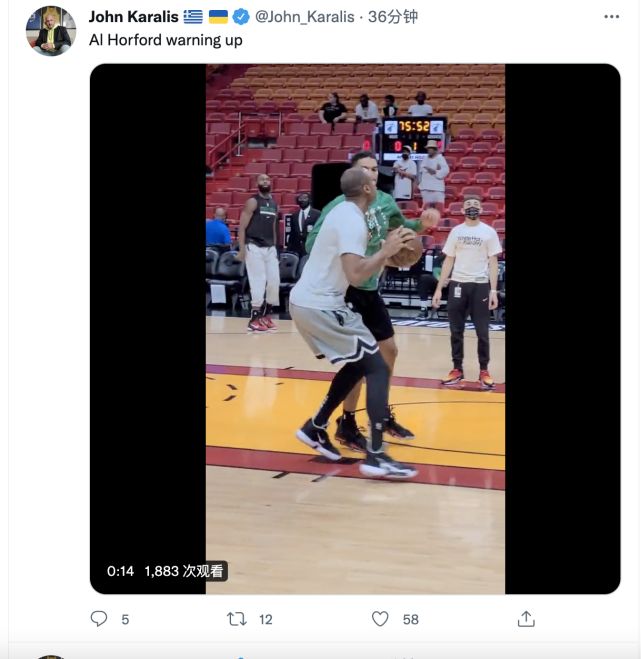Open the tweet via 36分钟 timestamp

pyautogui.click(x=393, y=17)
